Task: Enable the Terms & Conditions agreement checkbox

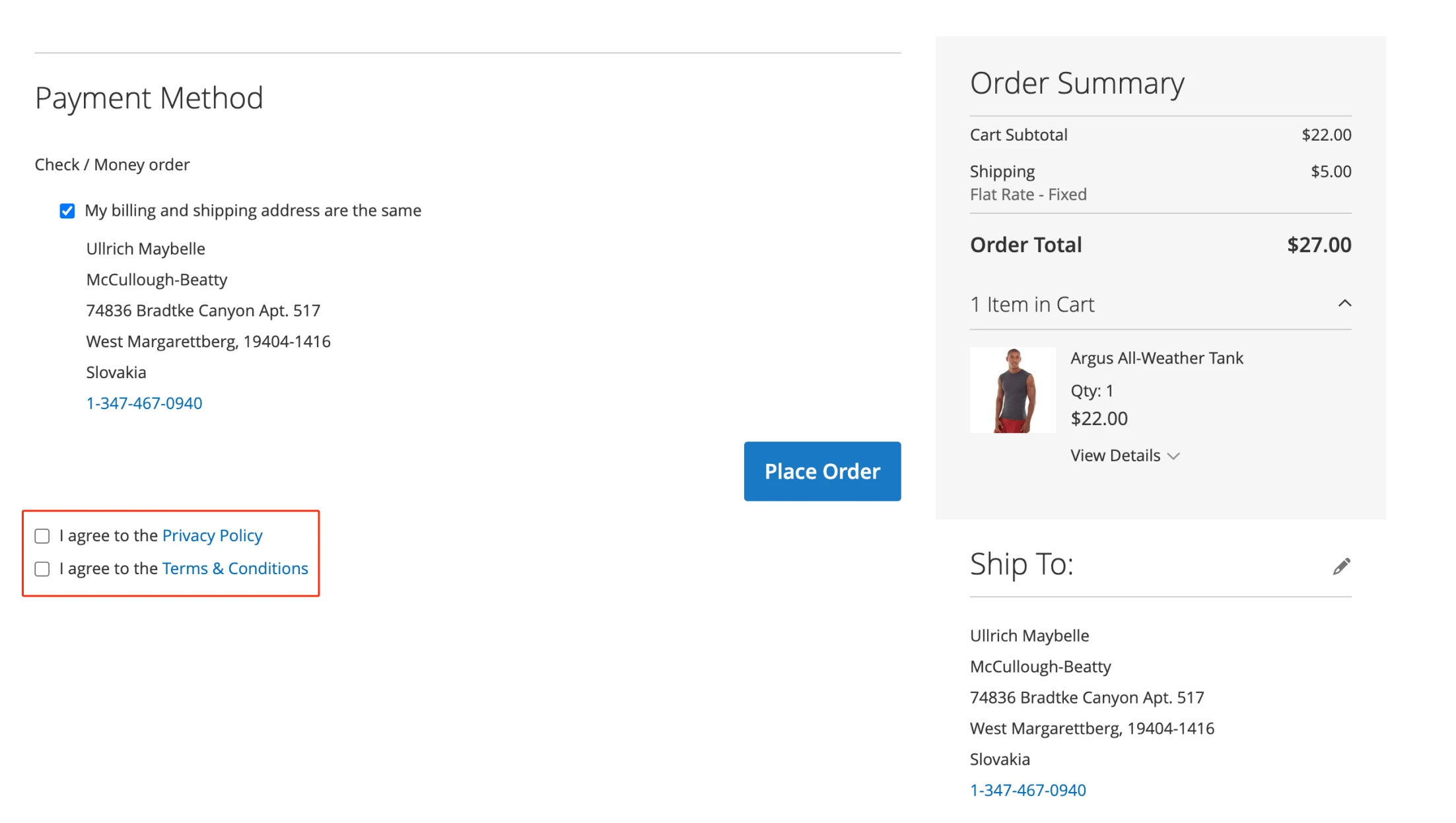Action: (x=42, y=568)
